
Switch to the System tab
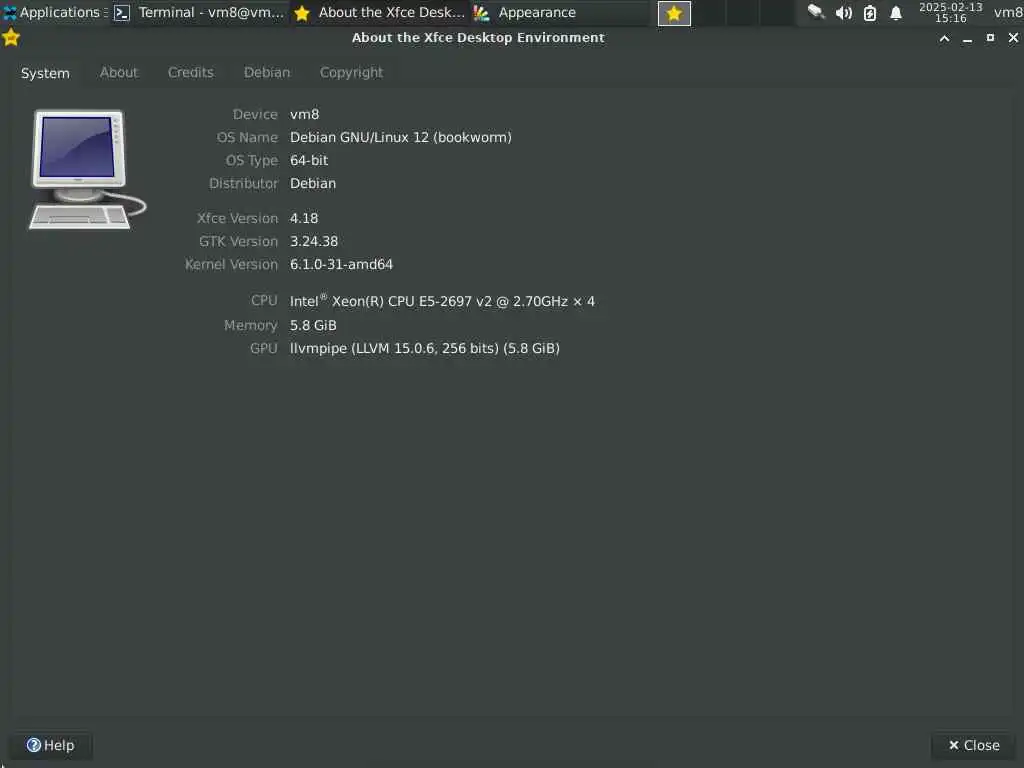[45, 73]
